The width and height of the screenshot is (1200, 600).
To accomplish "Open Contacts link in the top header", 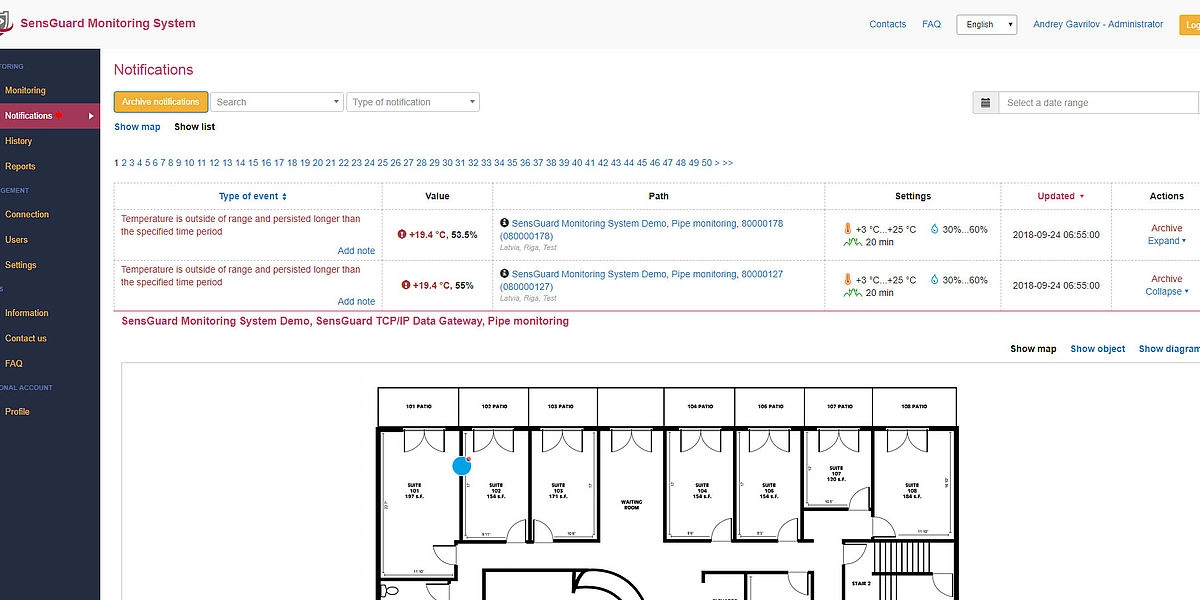I will [x=888, y=25].
